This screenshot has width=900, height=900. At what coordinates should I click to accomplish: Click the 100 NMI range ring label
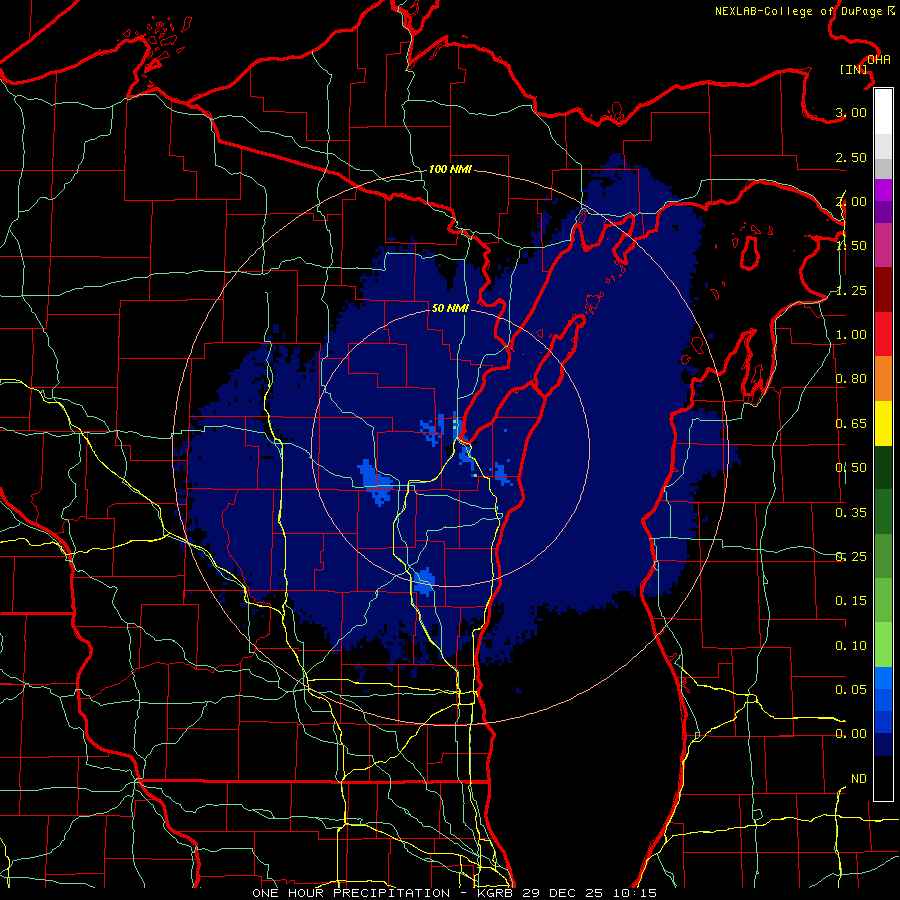[450, 169]
